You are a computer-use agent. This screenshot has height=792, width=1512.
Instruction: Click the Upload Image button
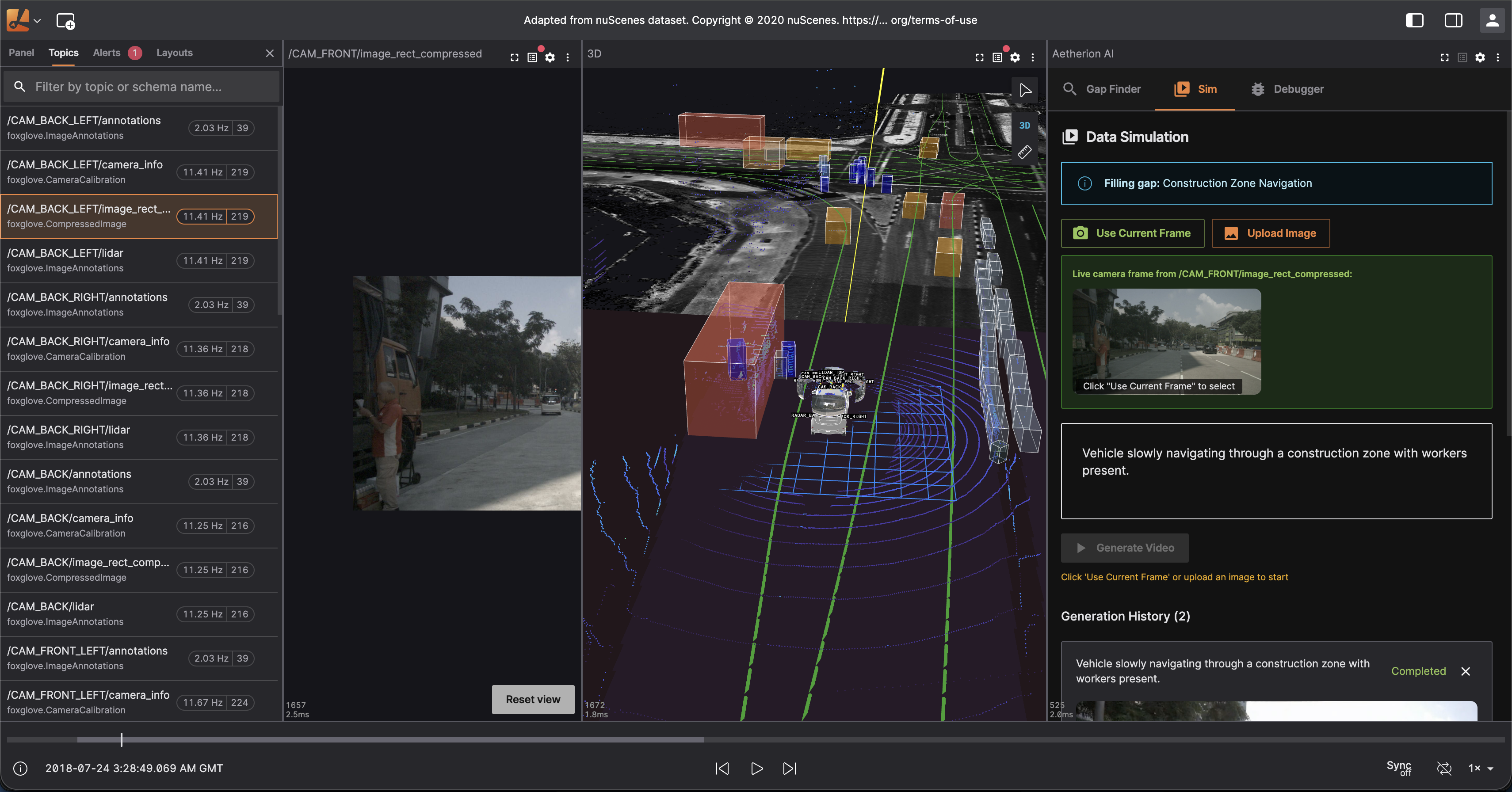[1270, 233]
